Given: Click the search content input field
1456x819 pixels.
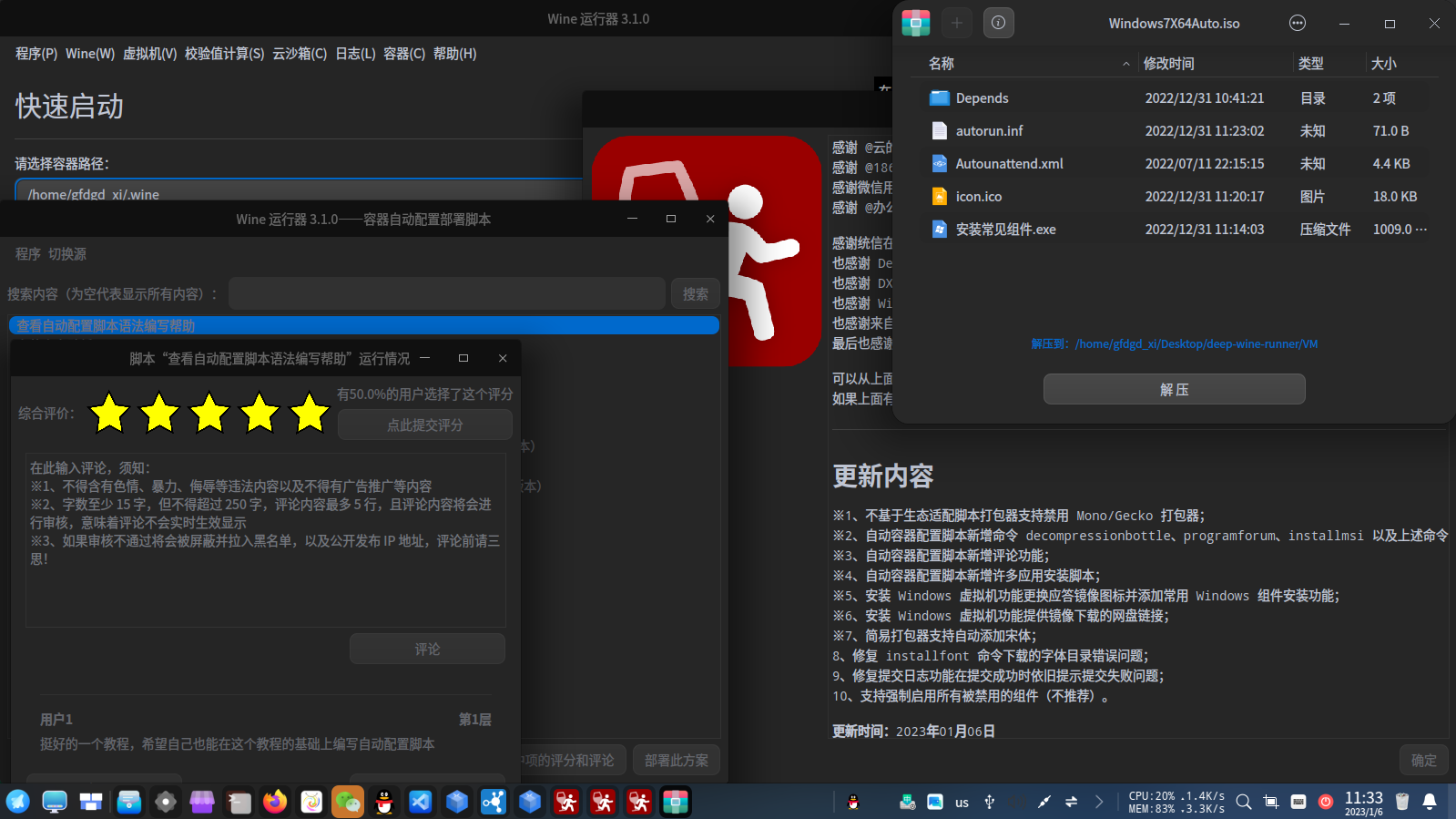Looking at the screenshot, I should pos(447,293).
